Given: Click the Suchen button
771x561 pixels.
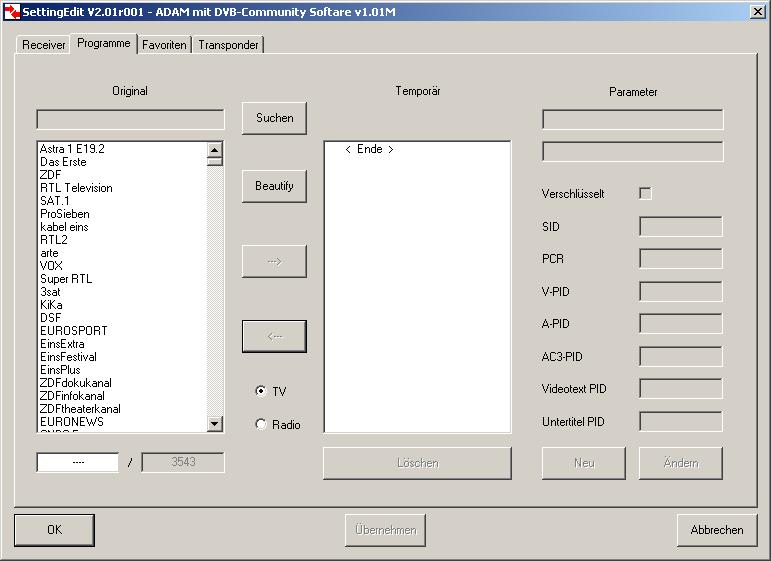Looking at the screenshot, I should click(274, 118).
